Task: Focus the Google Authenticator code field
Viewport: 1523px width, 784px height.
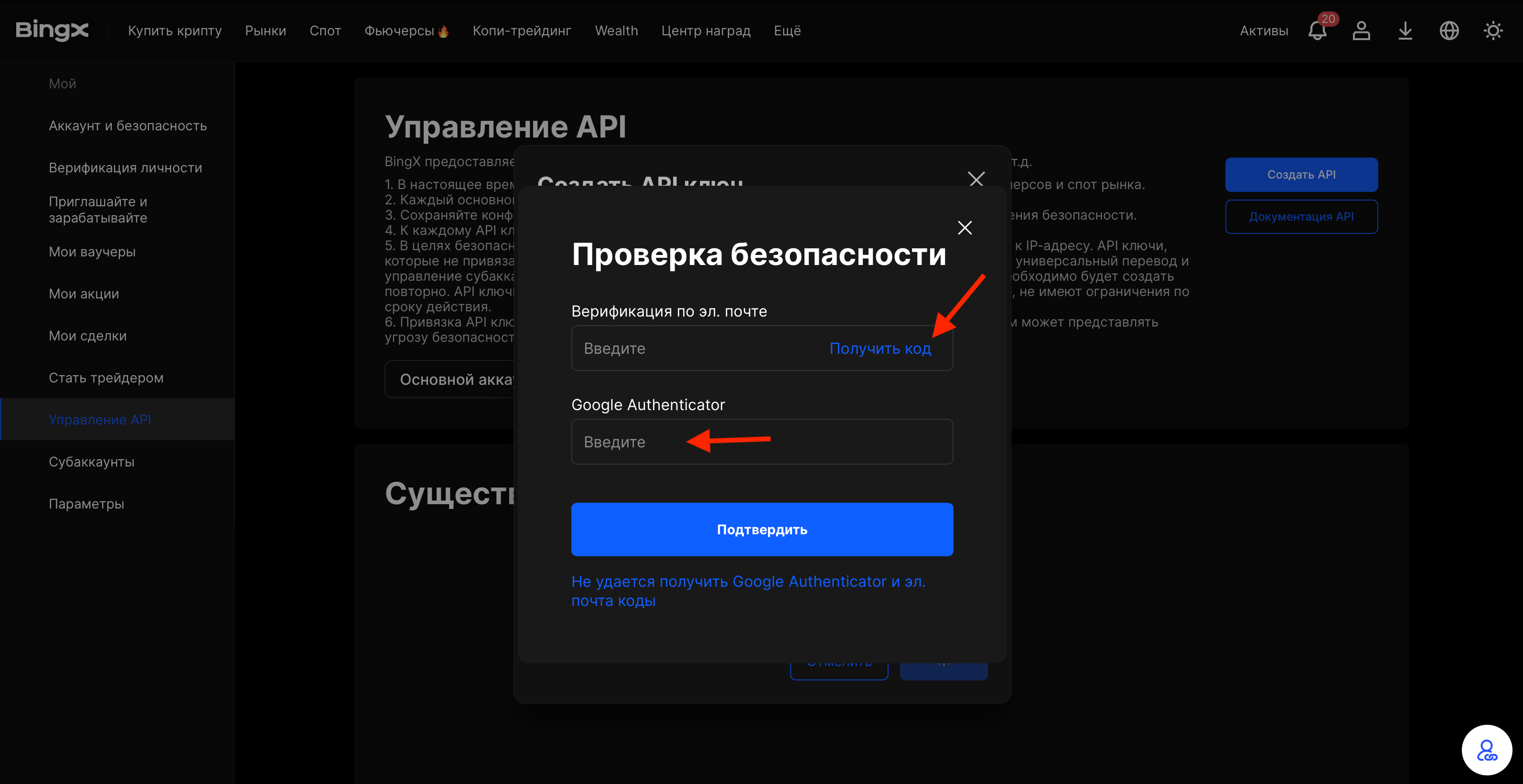Action: [x=762, y=442]
